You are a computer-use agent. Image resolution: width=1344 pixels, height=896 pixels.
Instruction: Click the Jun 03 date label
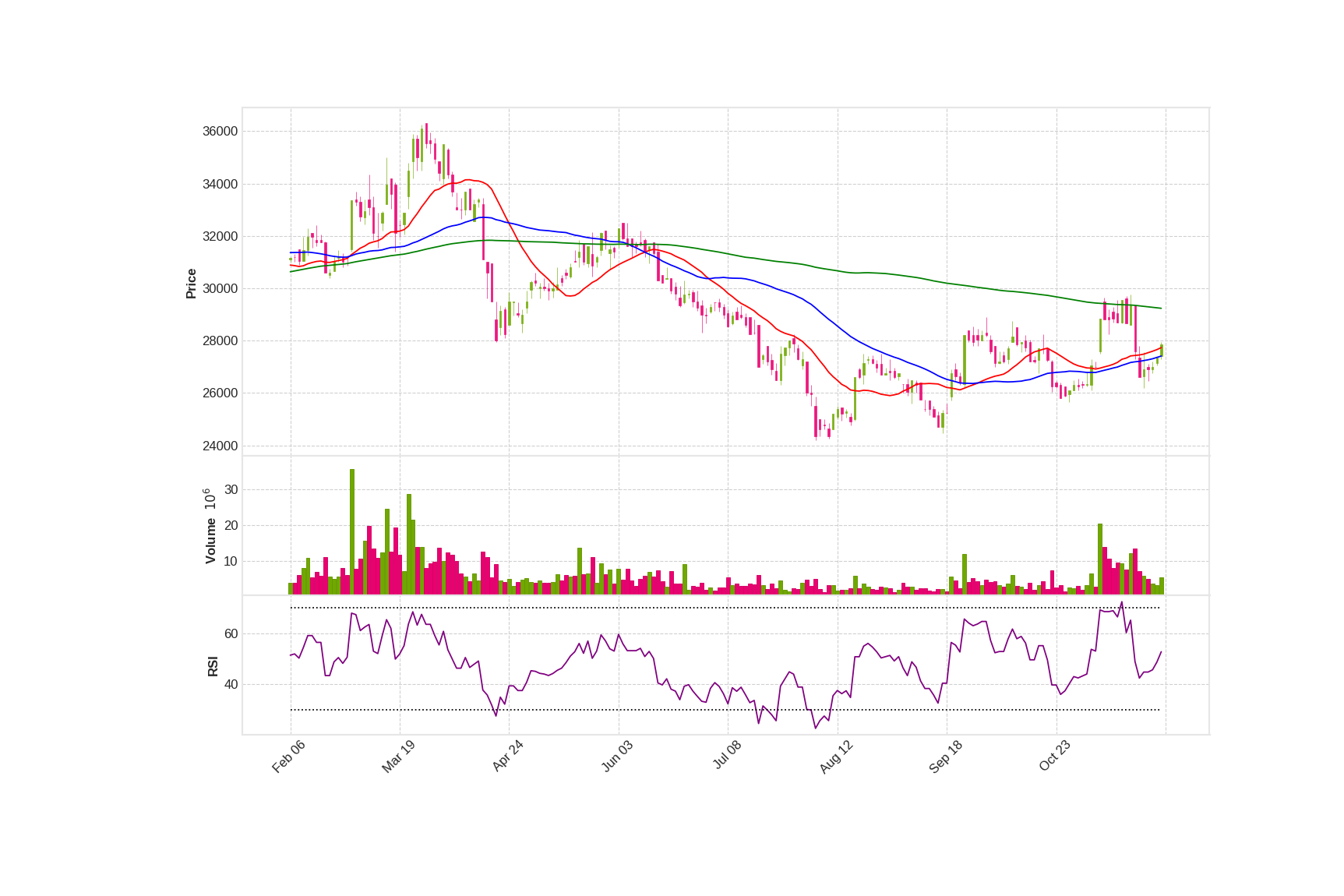point(617,757)
